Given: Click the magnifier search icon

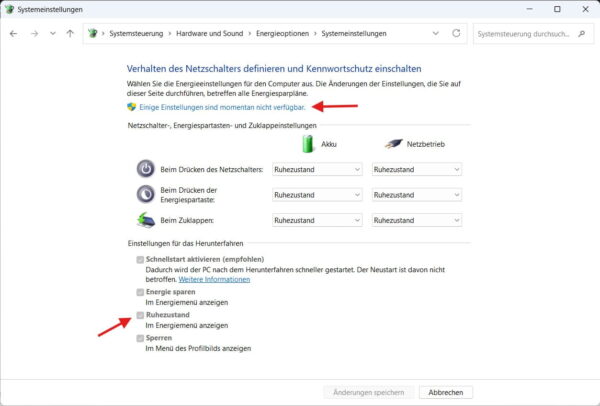Looking at the screenshot, I should [582, 34].
